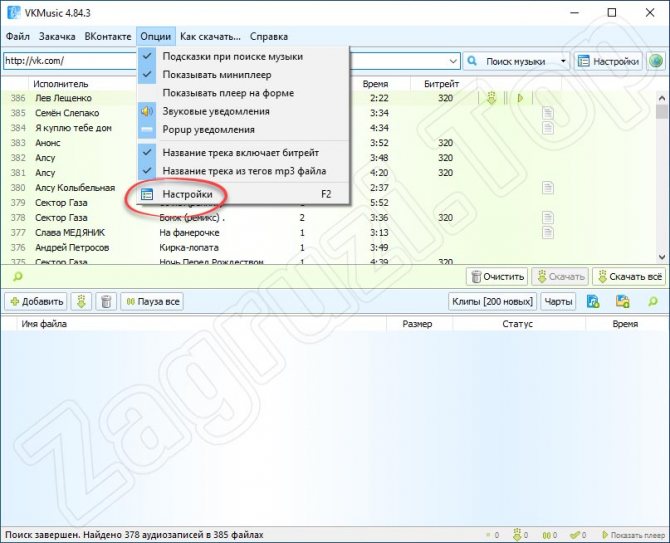
Task: Enable Показывать плеер на форме
Action: click(244, 93)
